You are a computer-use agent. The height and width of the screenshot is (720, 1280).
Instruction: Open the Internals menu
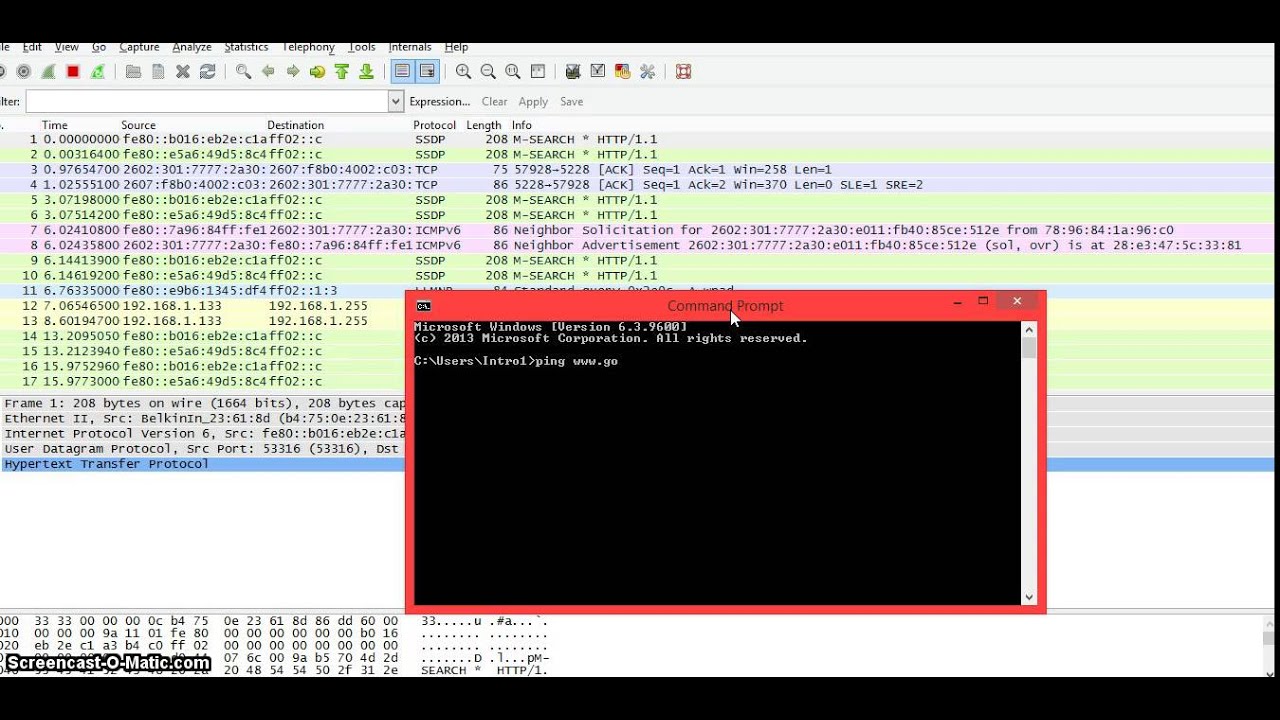(x=410, y=47)
